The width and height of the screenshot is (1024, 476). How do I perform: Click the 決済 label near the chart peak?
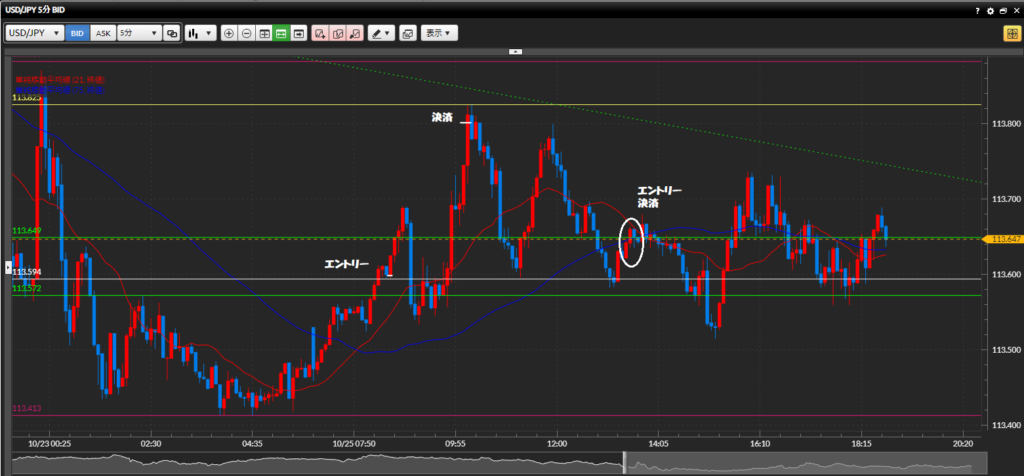tap(441, 118)
